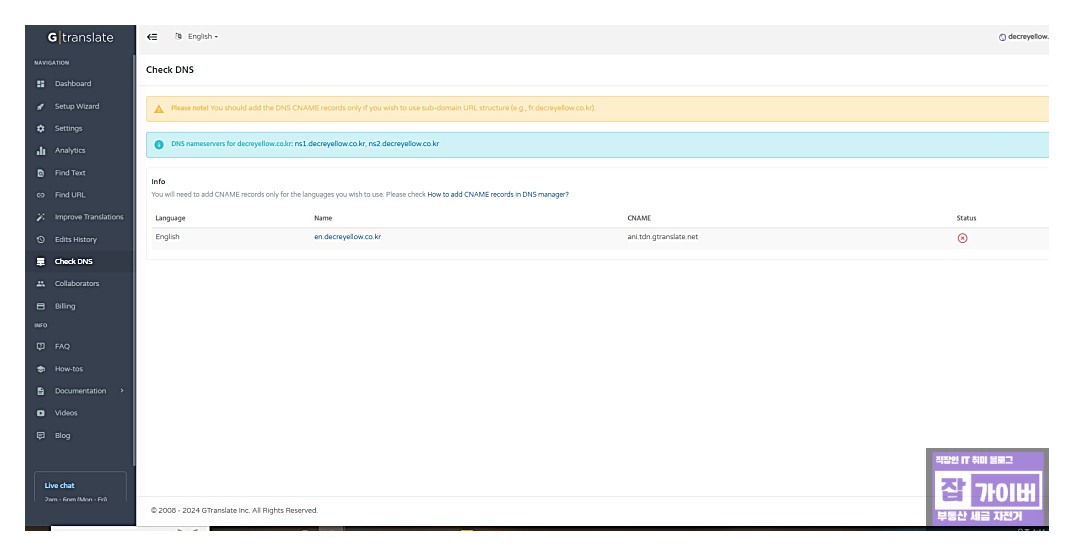The height and width of the screenshot is (556, 1074).
Task: Click the Find Text document icon
Action: click(40, 173)
